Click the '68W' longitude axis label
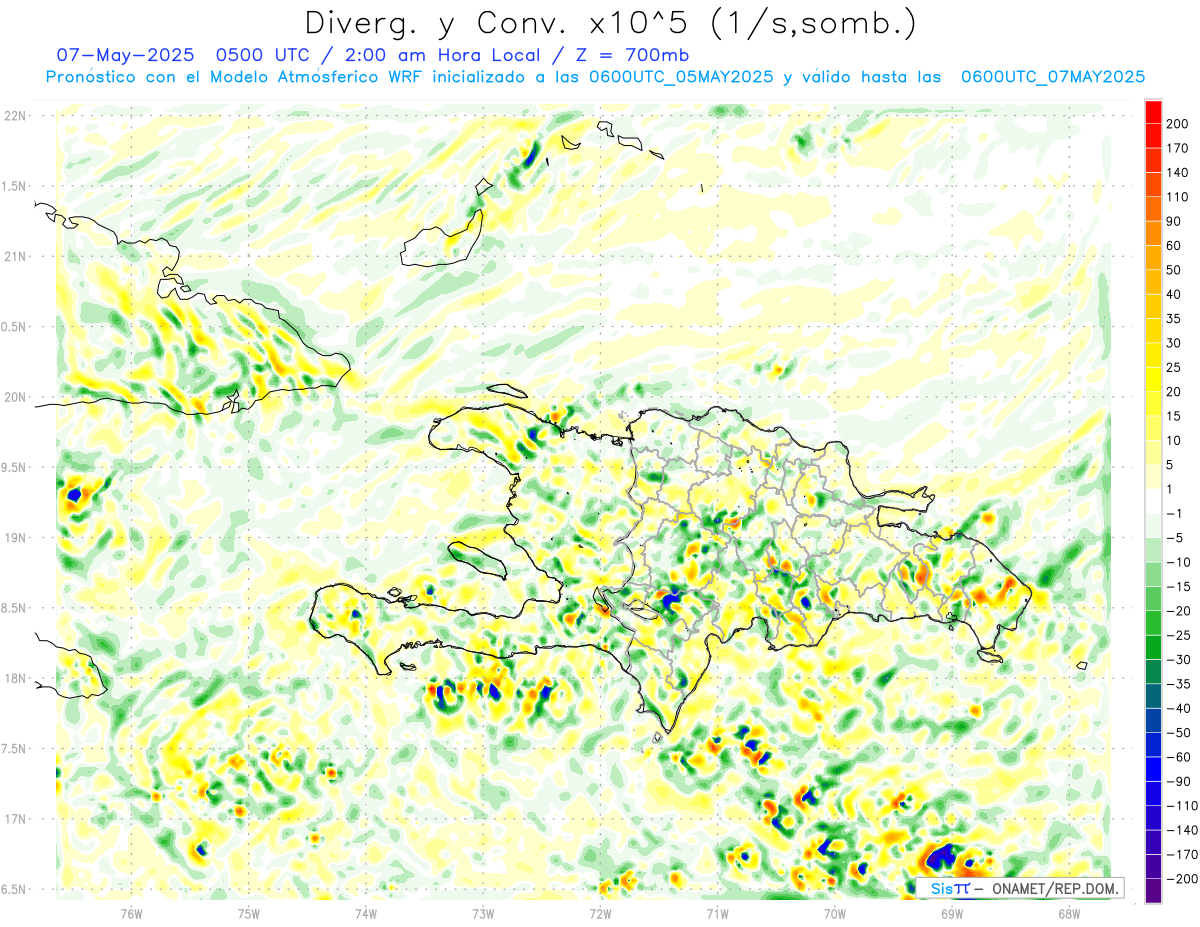The image size is (1200, 927). [1068, 912]
